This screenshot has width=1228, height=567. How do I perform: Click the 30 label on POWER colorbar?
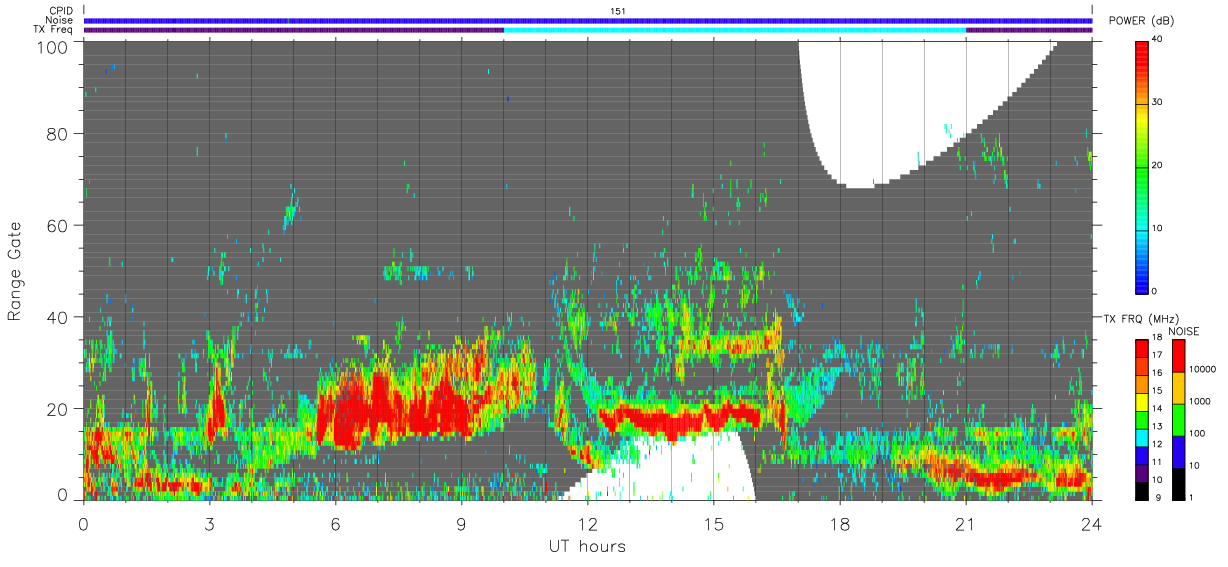(1158, 103)
